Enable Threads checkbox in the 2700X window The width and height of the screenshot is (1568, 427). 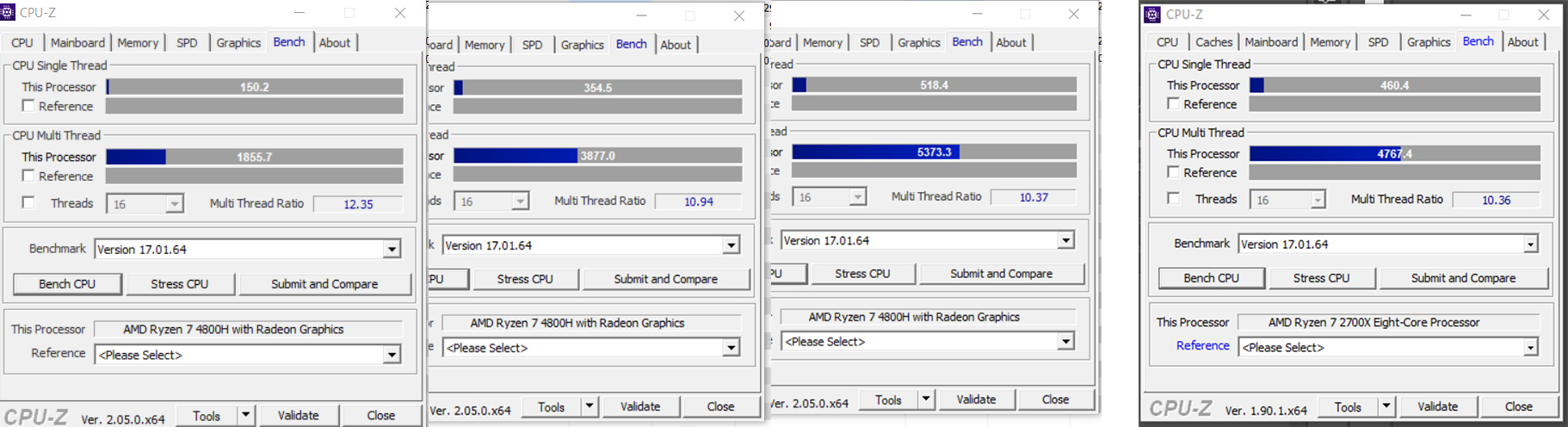[x=1173, y=199]
